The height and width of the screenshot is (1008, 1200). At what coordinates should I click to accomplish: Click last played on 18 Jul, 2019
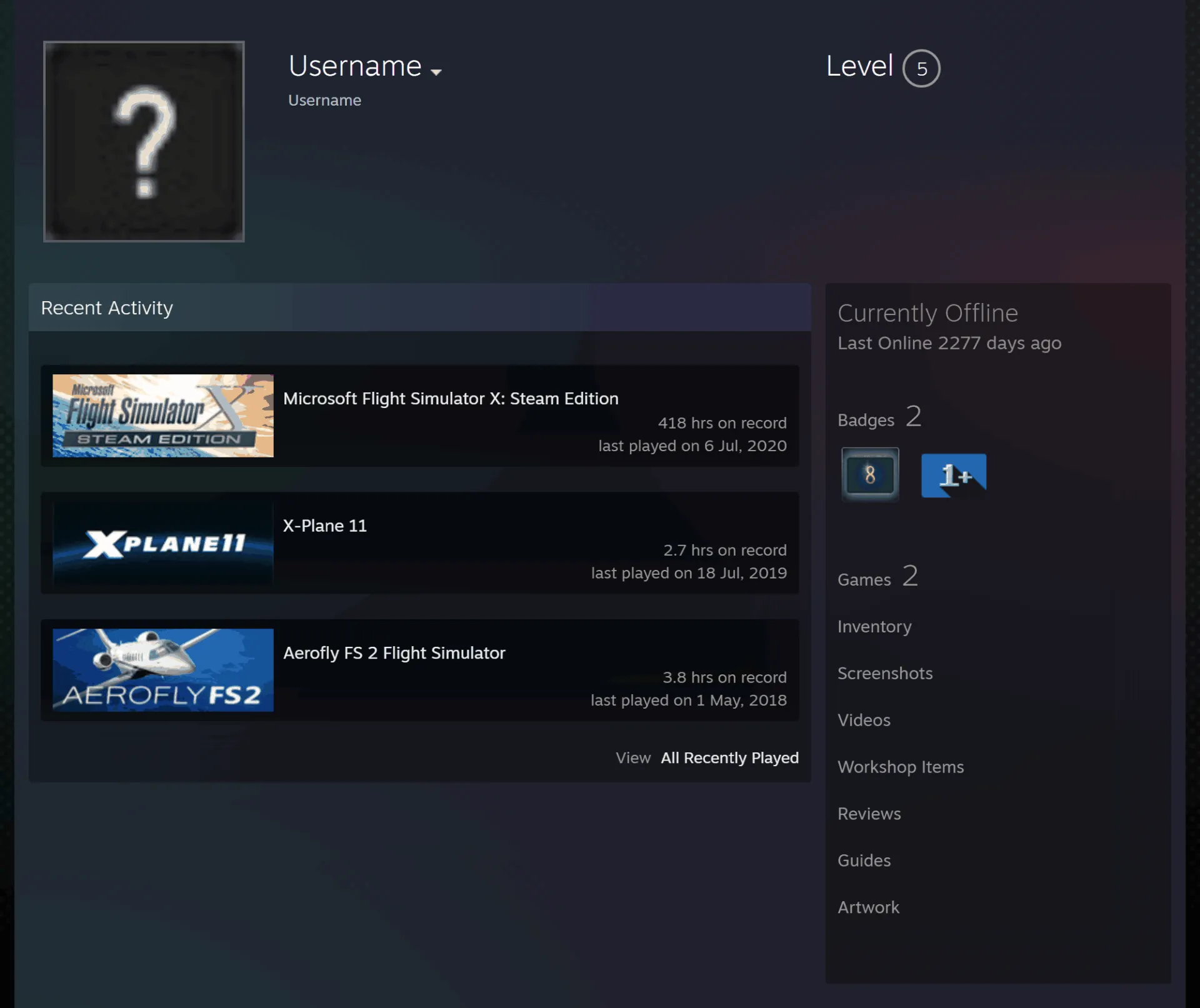(x=689, y=574)
